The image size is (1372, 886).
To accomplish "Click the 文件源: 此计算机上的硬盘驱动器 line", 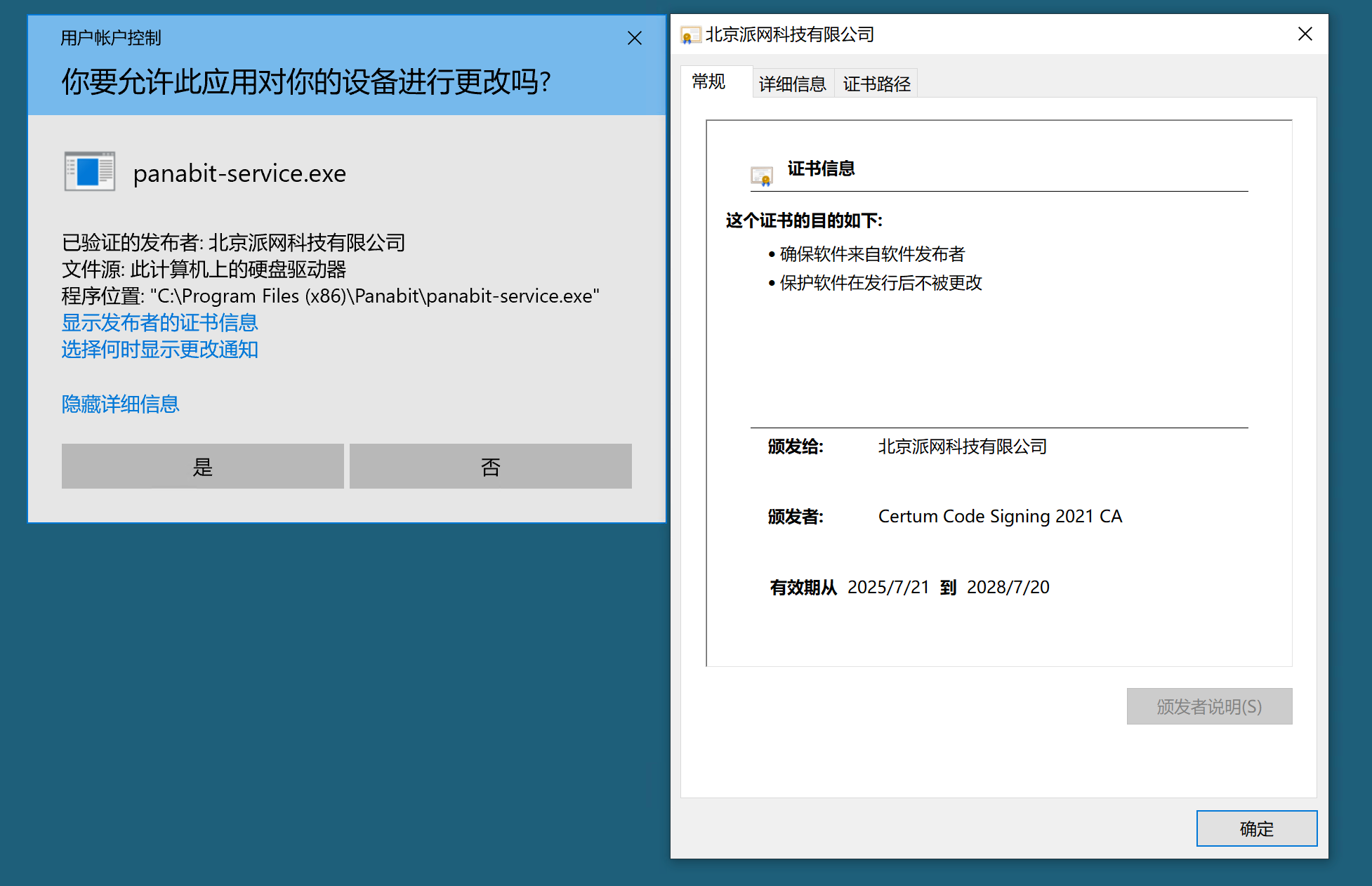I will (x=204, y=269).
